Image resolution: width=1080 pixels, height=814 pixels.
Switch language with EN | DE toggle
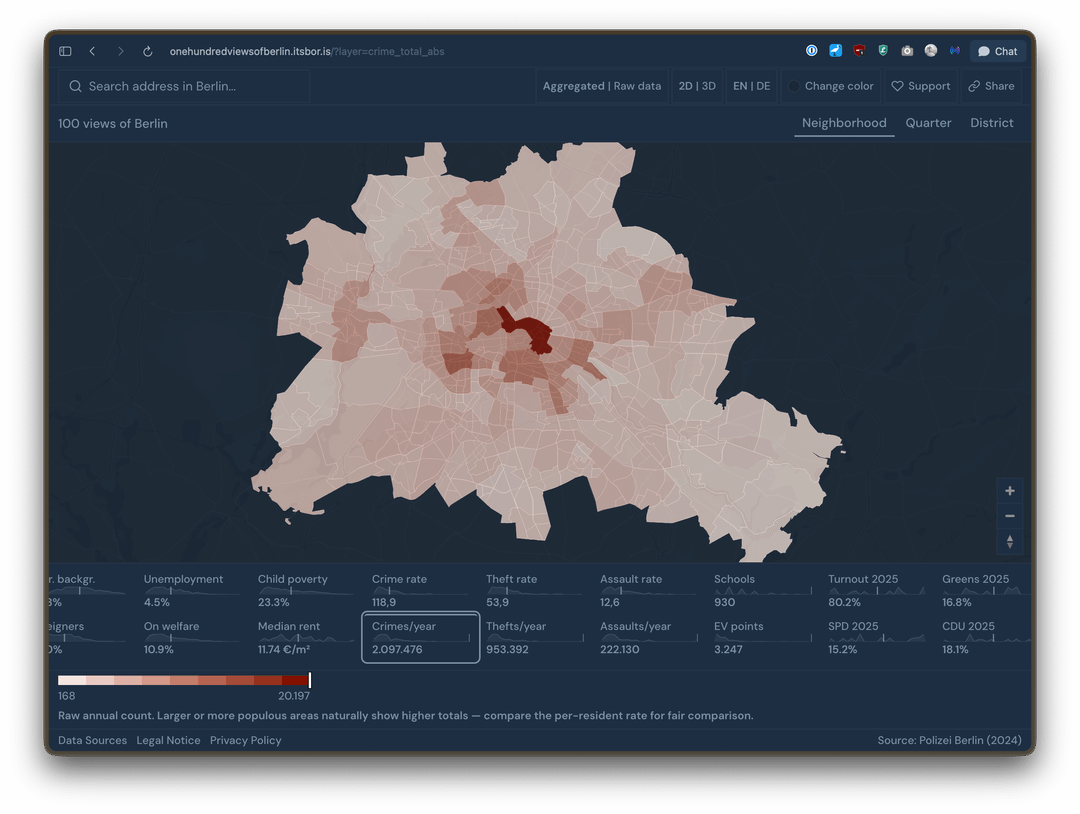[x=751, y=86]
